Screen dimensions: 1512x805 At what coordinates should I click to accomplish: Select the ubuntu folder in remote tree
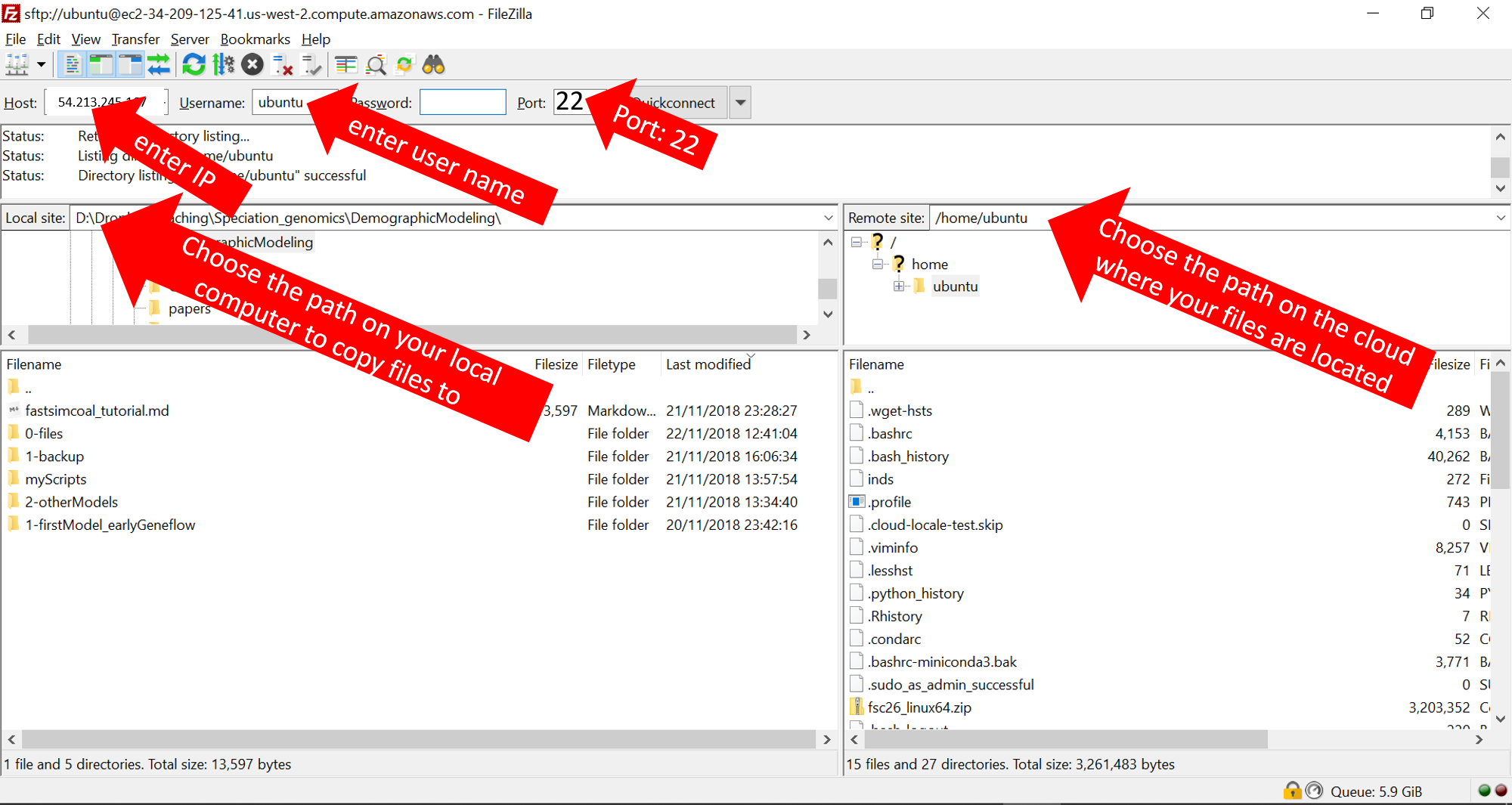click(x=955, y=286)
